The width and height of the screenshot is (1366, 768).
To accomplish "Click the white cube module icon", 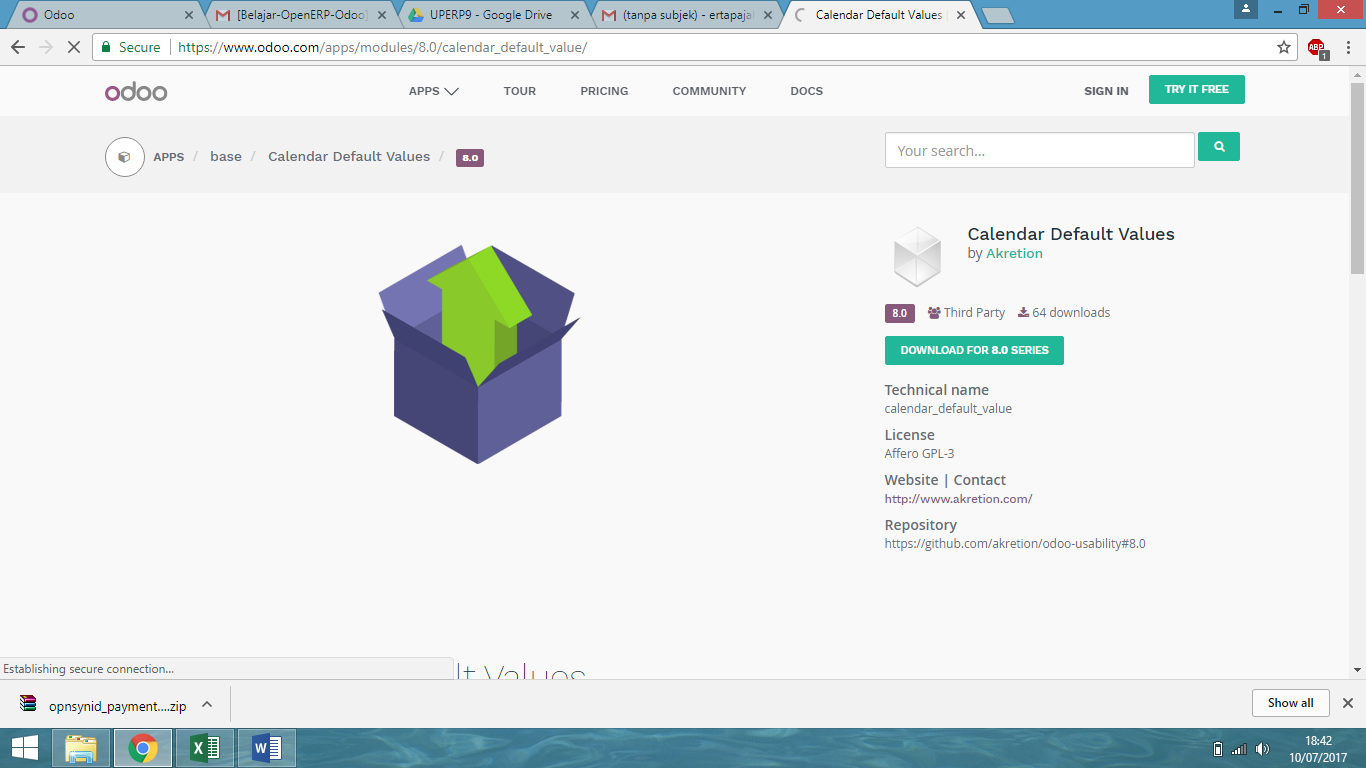I will (x=917, y=257).
